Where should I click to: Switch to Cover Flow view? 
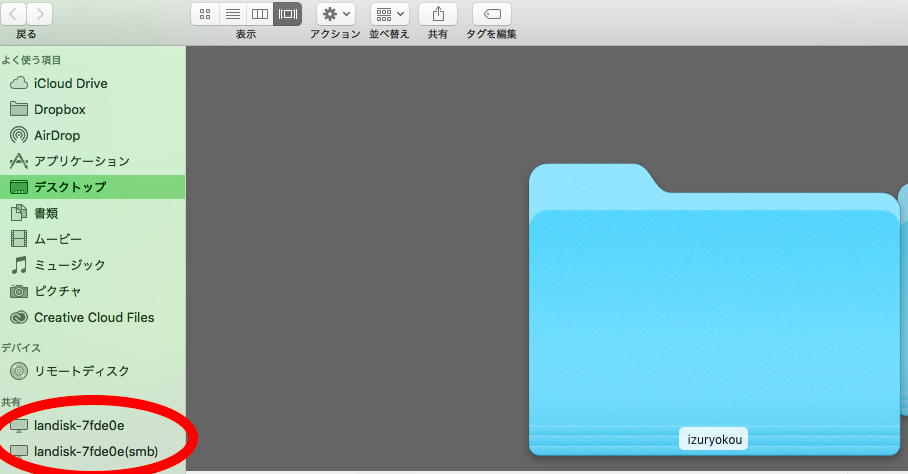(288, 14)
